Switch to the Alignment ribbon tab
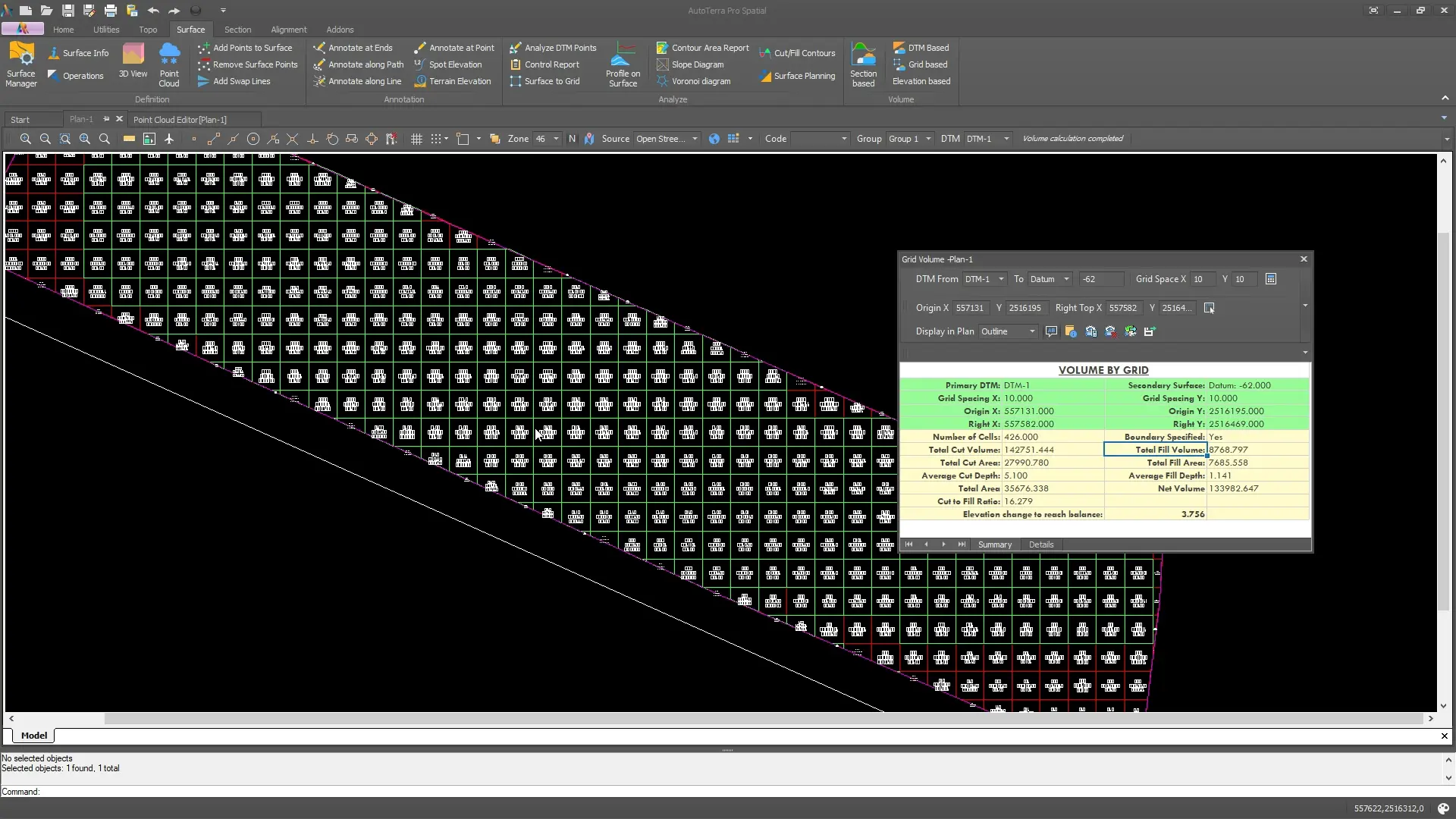This screenshot has height=819, width=1456. coord(288,30)
